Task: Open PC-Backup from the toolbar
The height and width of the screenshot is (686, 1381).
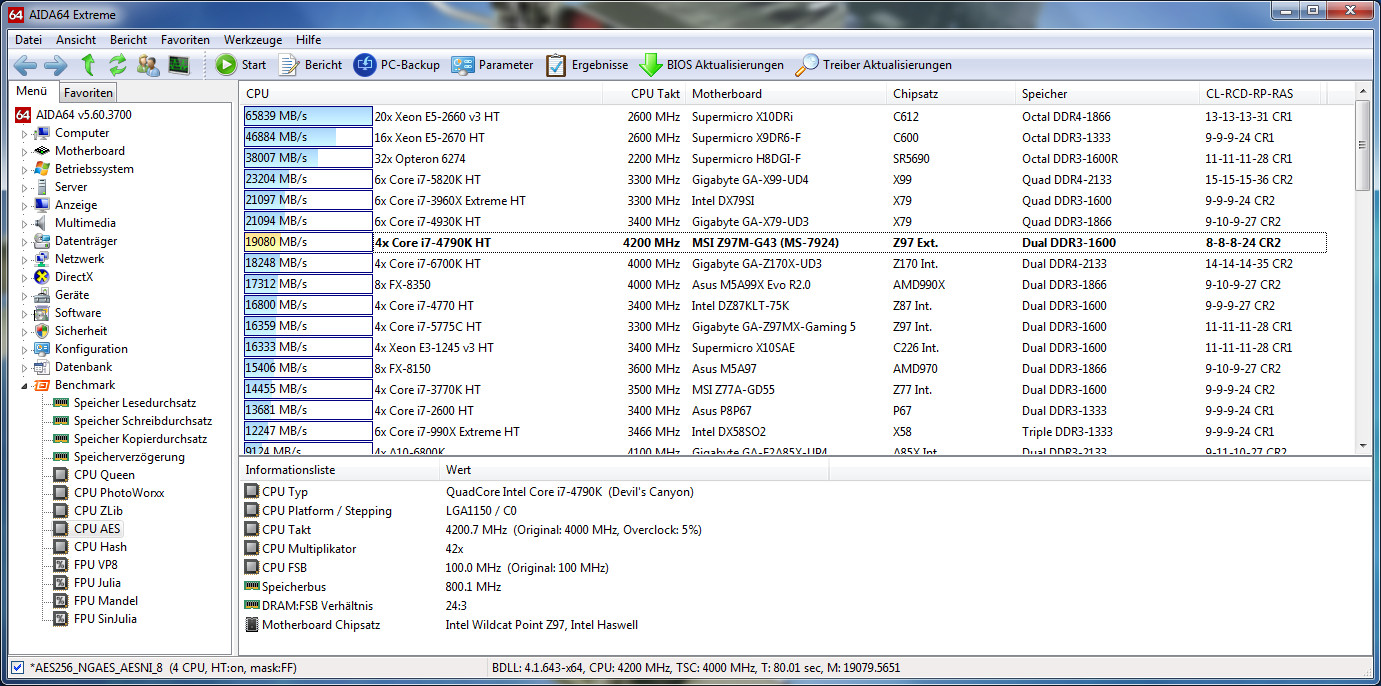Action: click(397, 65)
